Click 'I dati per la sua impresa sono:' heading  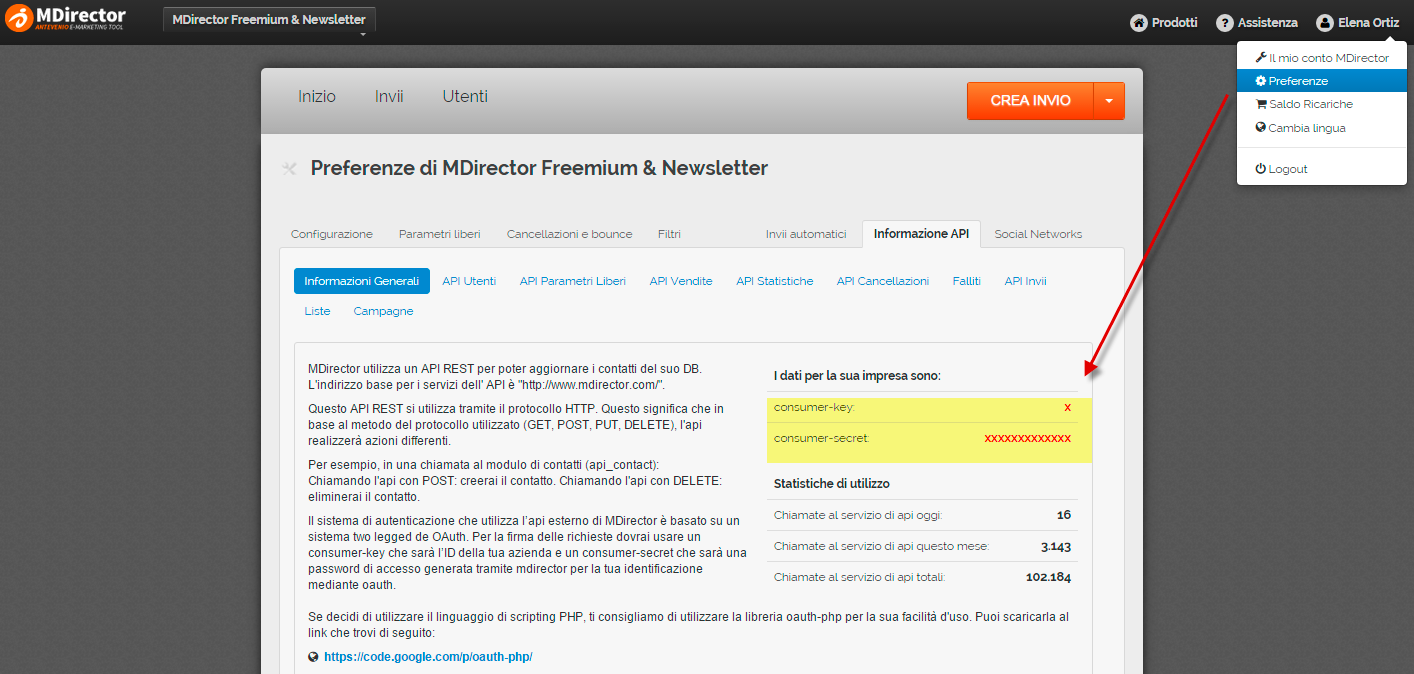(x=857, y=376)
